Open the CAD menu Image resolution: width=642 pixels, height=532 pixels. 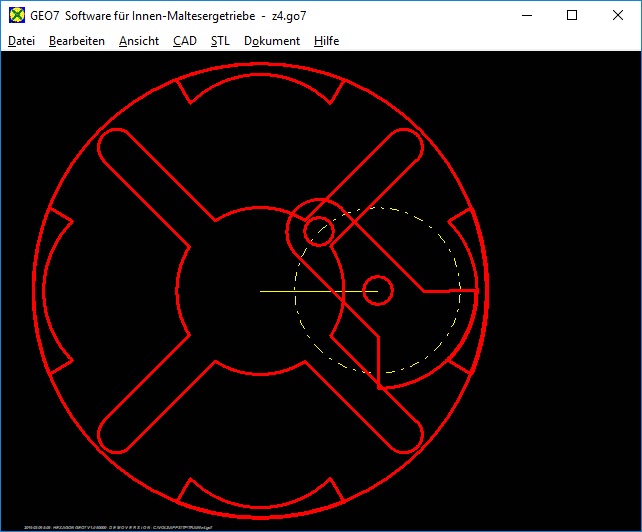(x=184, y=41)
